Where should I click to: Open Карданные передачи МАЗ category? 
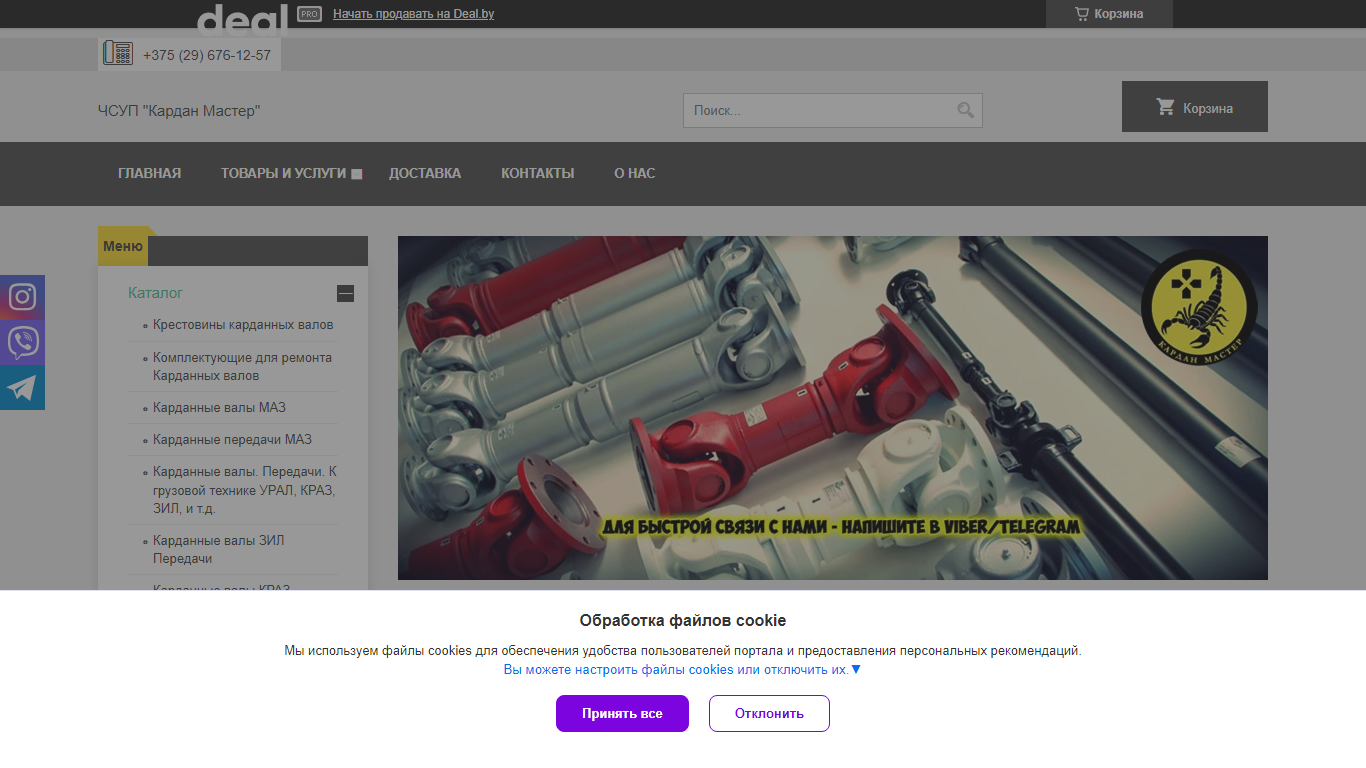tap(232, 439)
